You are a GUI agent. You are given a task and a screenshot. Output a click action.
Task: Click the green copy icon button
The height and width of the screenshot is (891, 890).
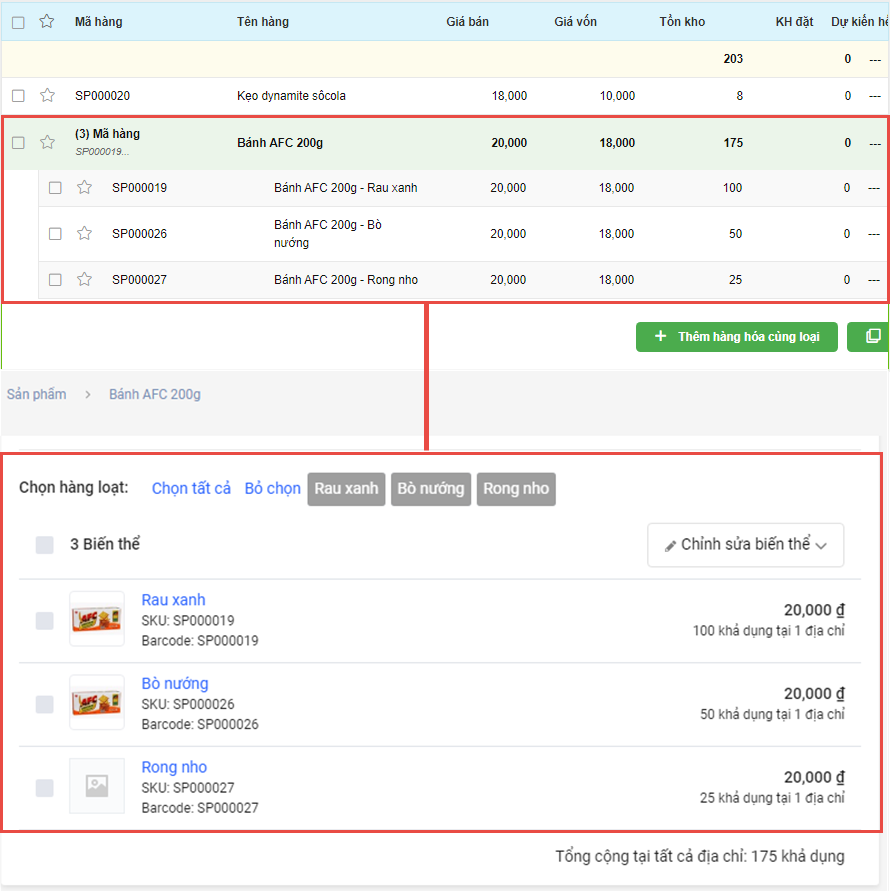pos(870,337)
